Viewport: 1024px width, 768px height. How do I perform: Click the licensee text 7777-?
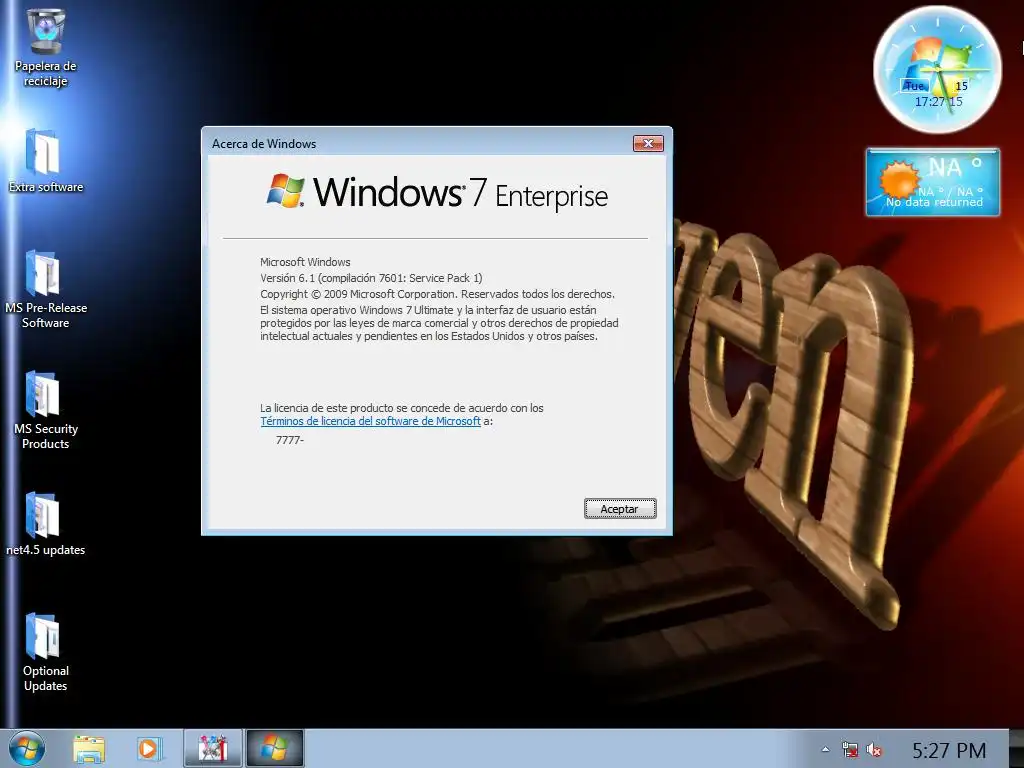[289, 440]
